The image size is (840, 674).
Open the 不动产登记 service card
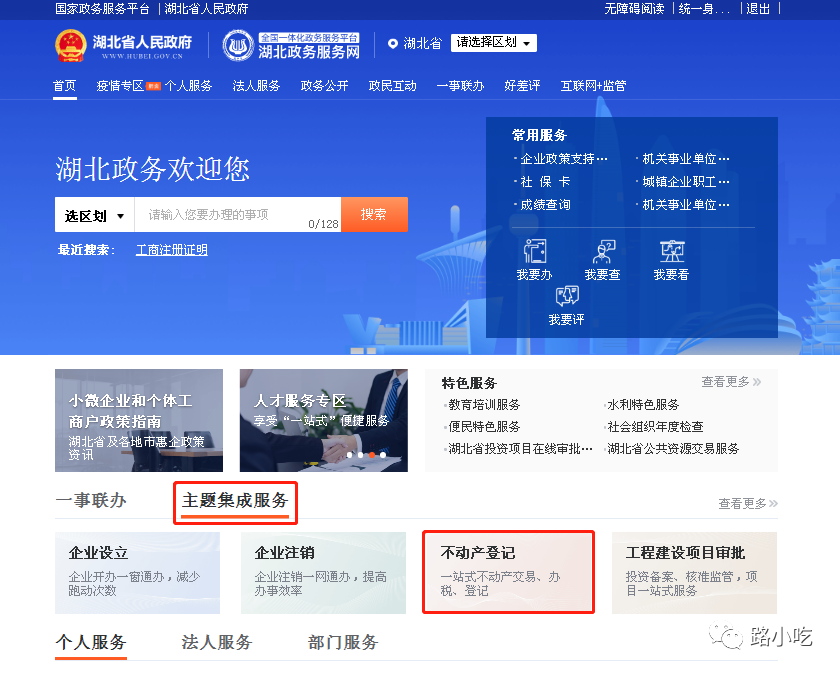click(508, 571)
